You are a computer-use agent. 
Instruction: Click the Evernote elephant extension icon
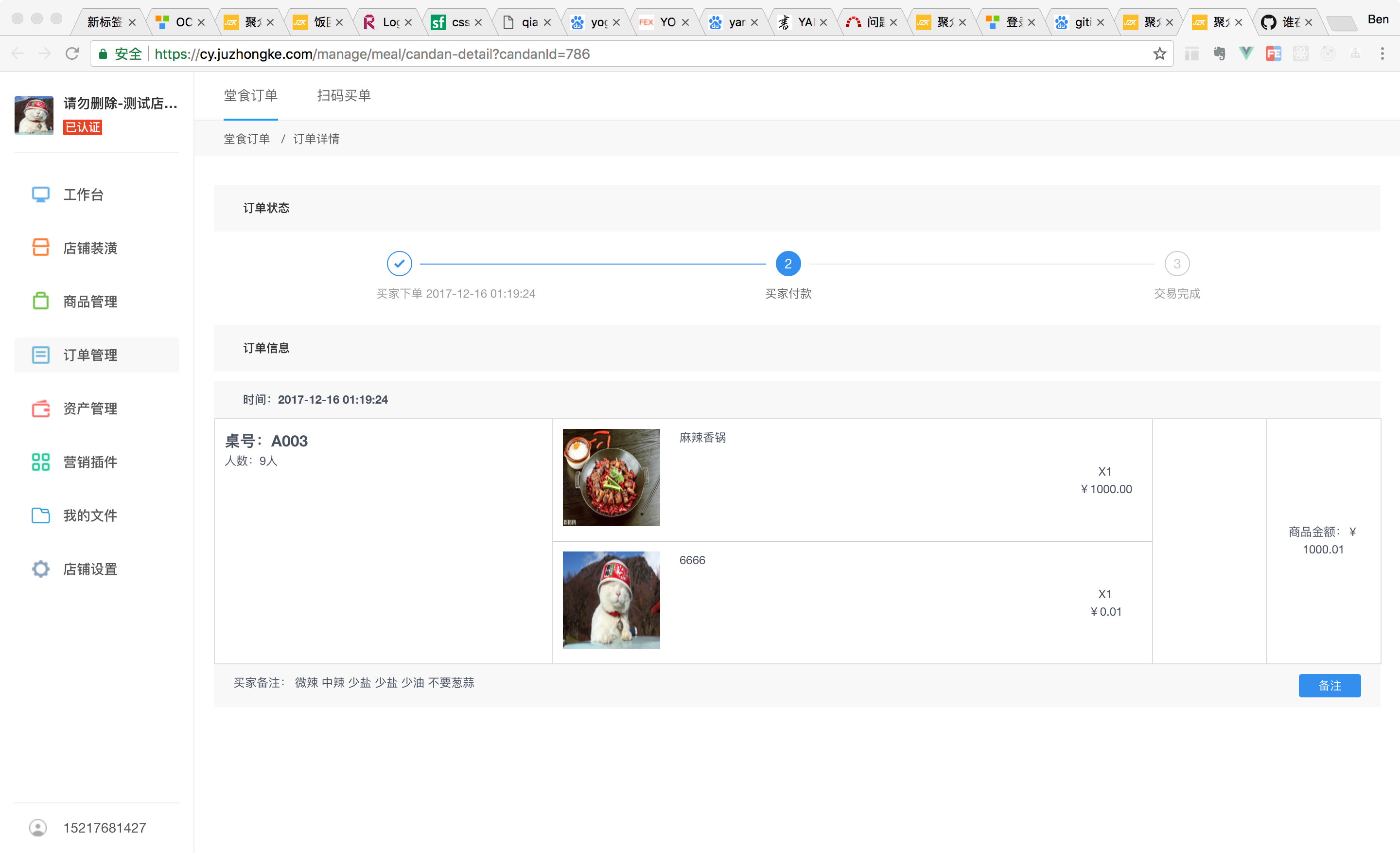point(1219,53)
